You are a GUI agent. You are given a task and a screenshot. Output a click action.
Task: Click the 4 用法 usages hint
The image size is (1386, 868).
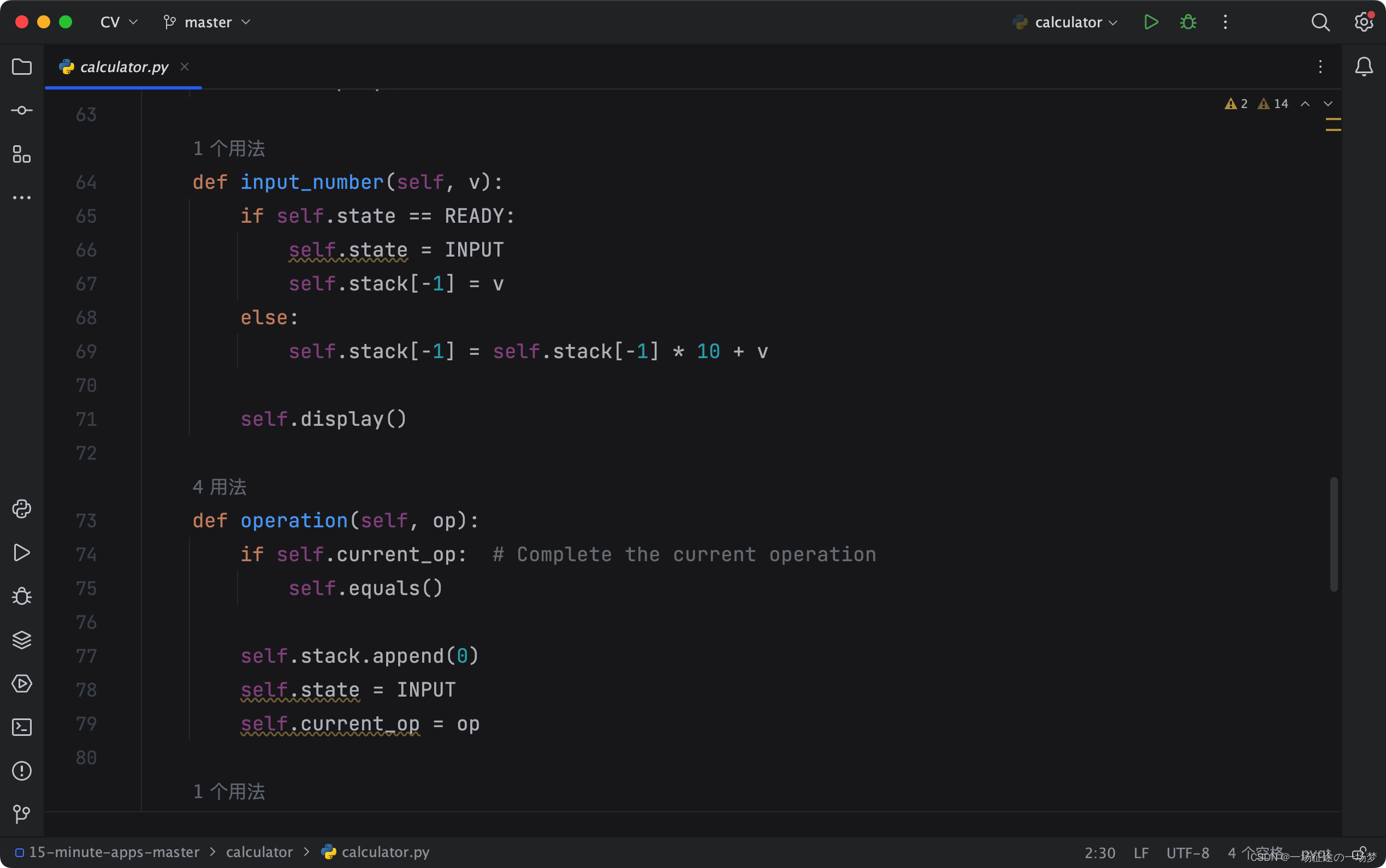(220, 487)
